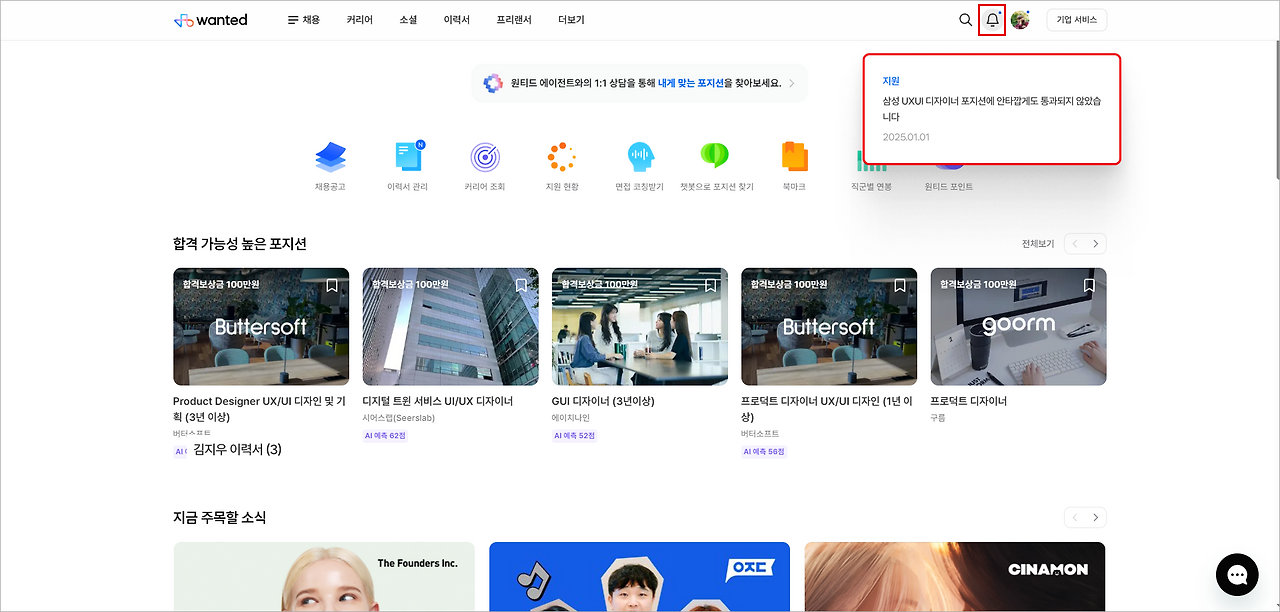Viewport: 1280px width, 612px height.
Task: Click the 2025.01.01 notification date
Action: point(906,137)
